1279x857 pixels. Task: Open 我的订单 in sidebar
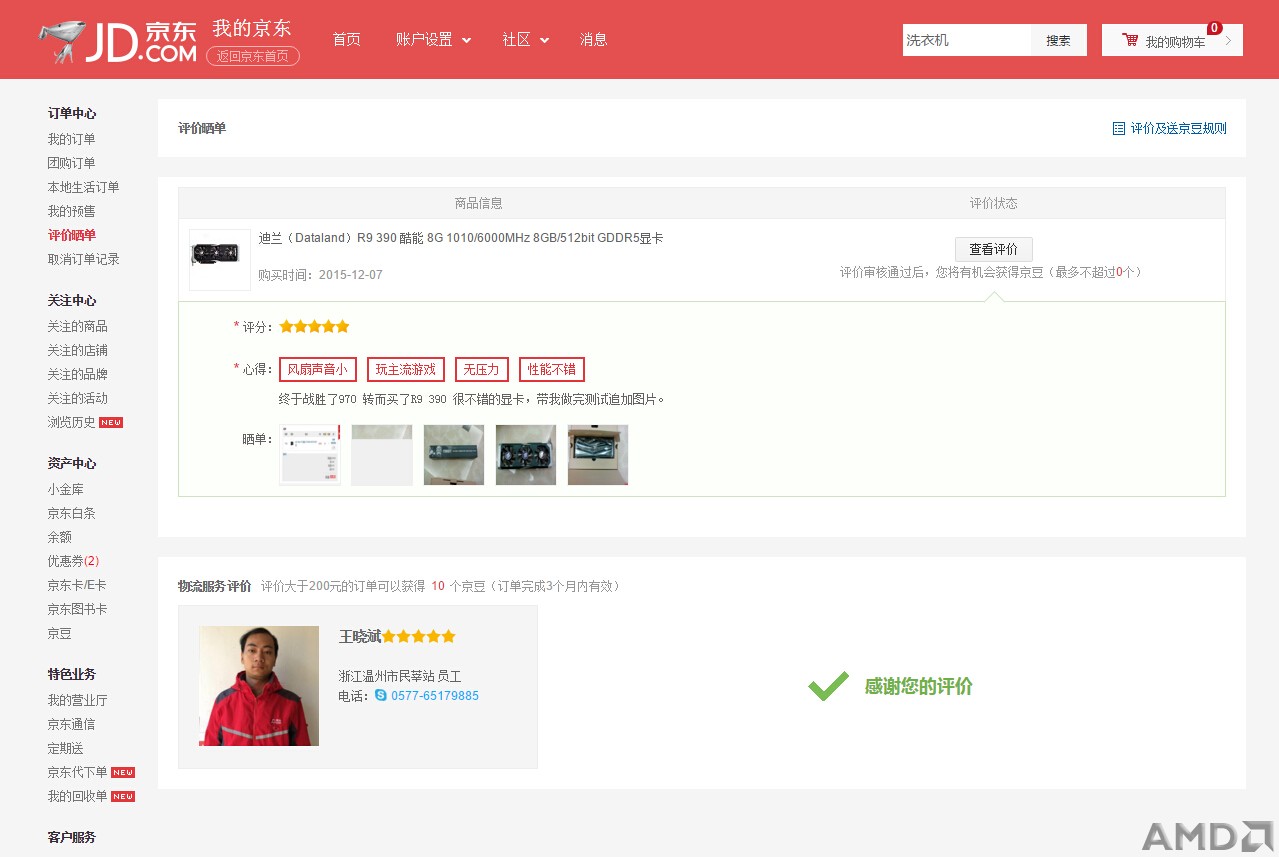click(x=72, y=139)
